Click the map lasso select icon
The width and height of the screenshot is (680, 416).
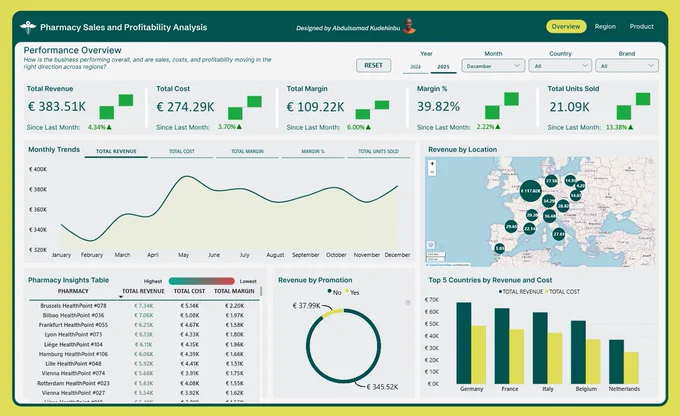coord(431,245)
